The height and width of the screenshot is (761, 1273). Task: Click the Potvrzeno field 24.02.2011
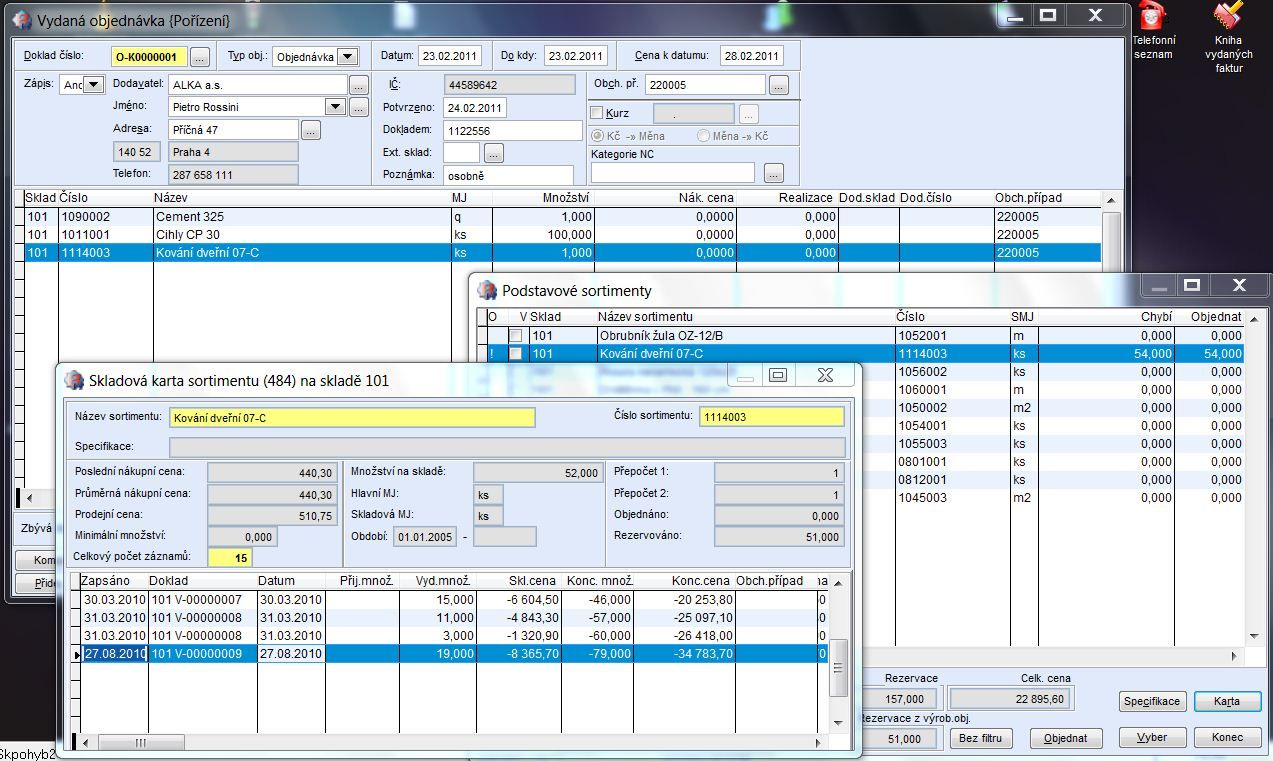[x=474, y=107]
